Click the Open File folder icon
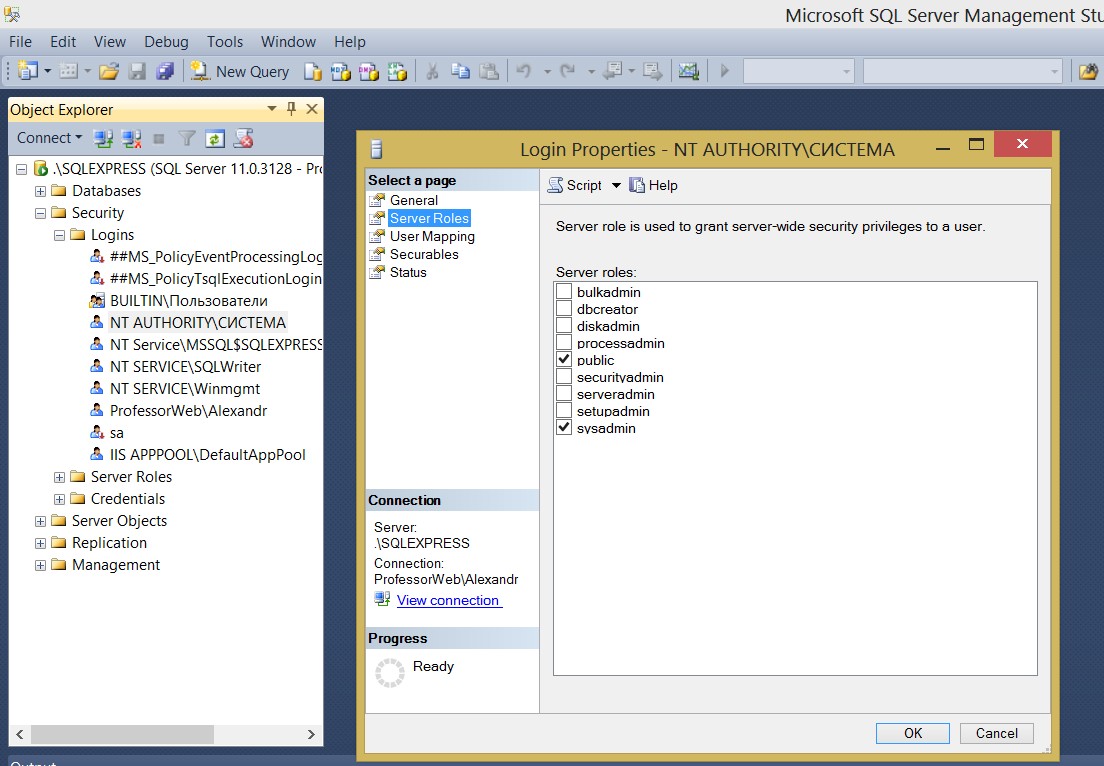The height and width of the screenshot is (766, 1104). pos(108,71)
